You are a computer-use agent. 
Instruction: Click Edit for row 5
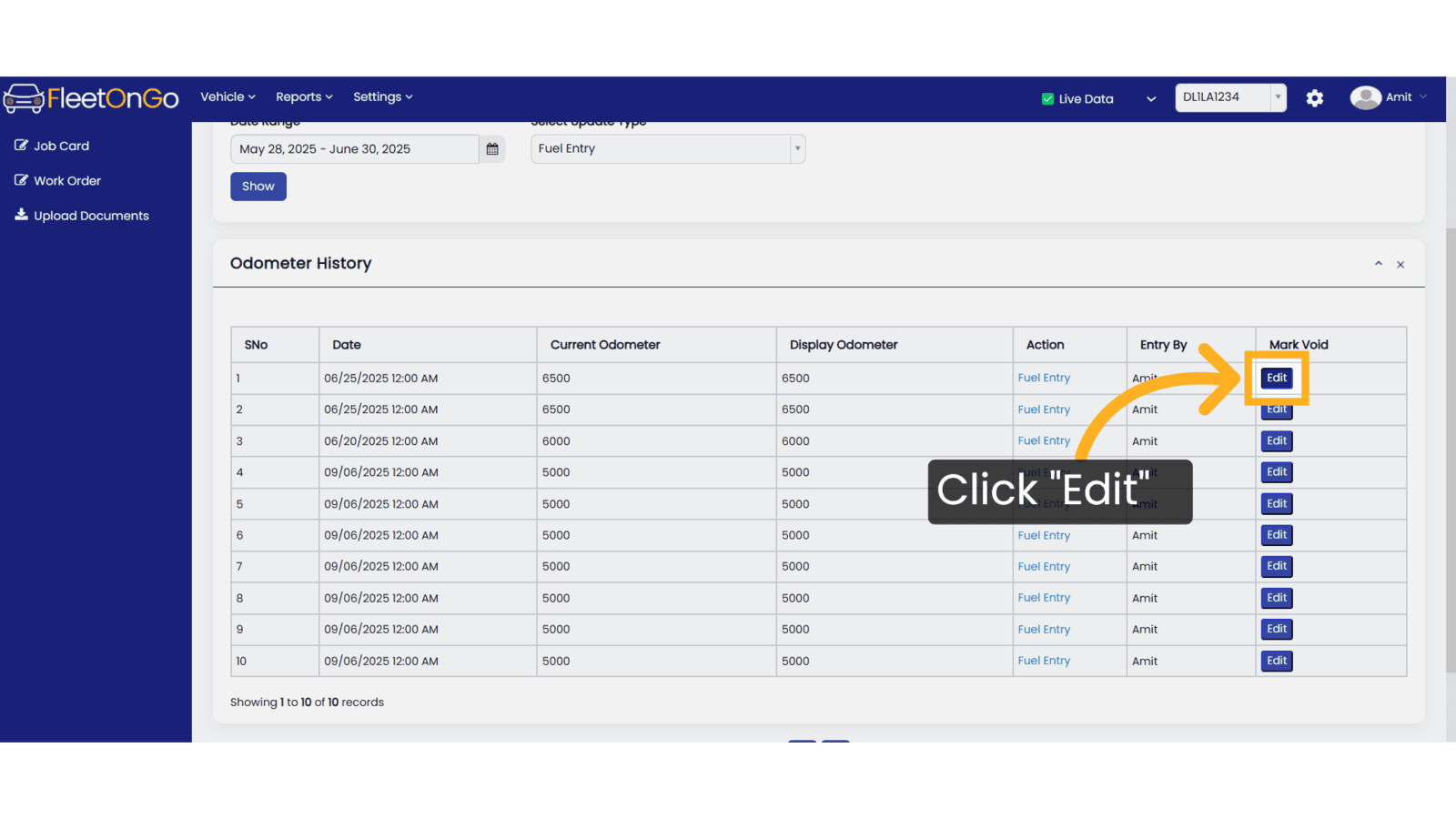click(1277, 504)
